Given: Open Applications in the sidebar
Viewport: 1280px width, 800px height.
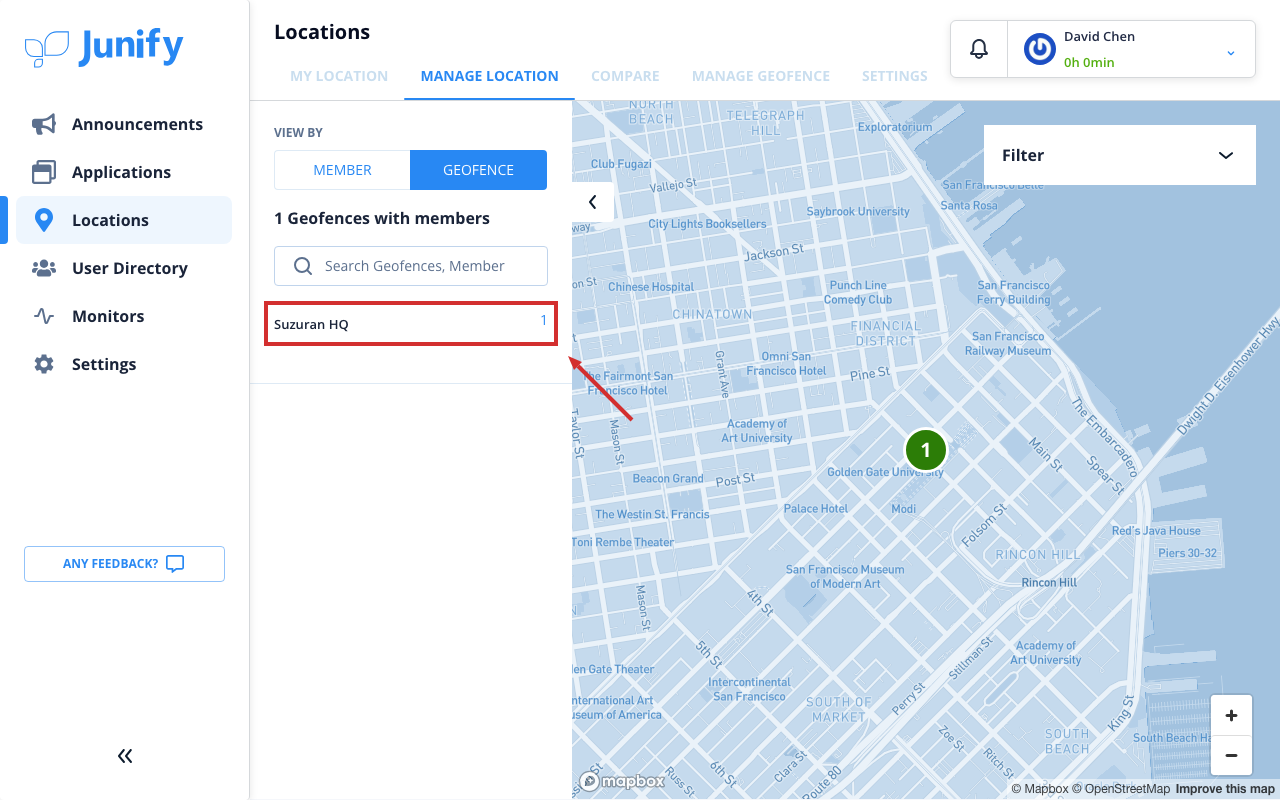Looking at the screenshot, I should [124, 172].
